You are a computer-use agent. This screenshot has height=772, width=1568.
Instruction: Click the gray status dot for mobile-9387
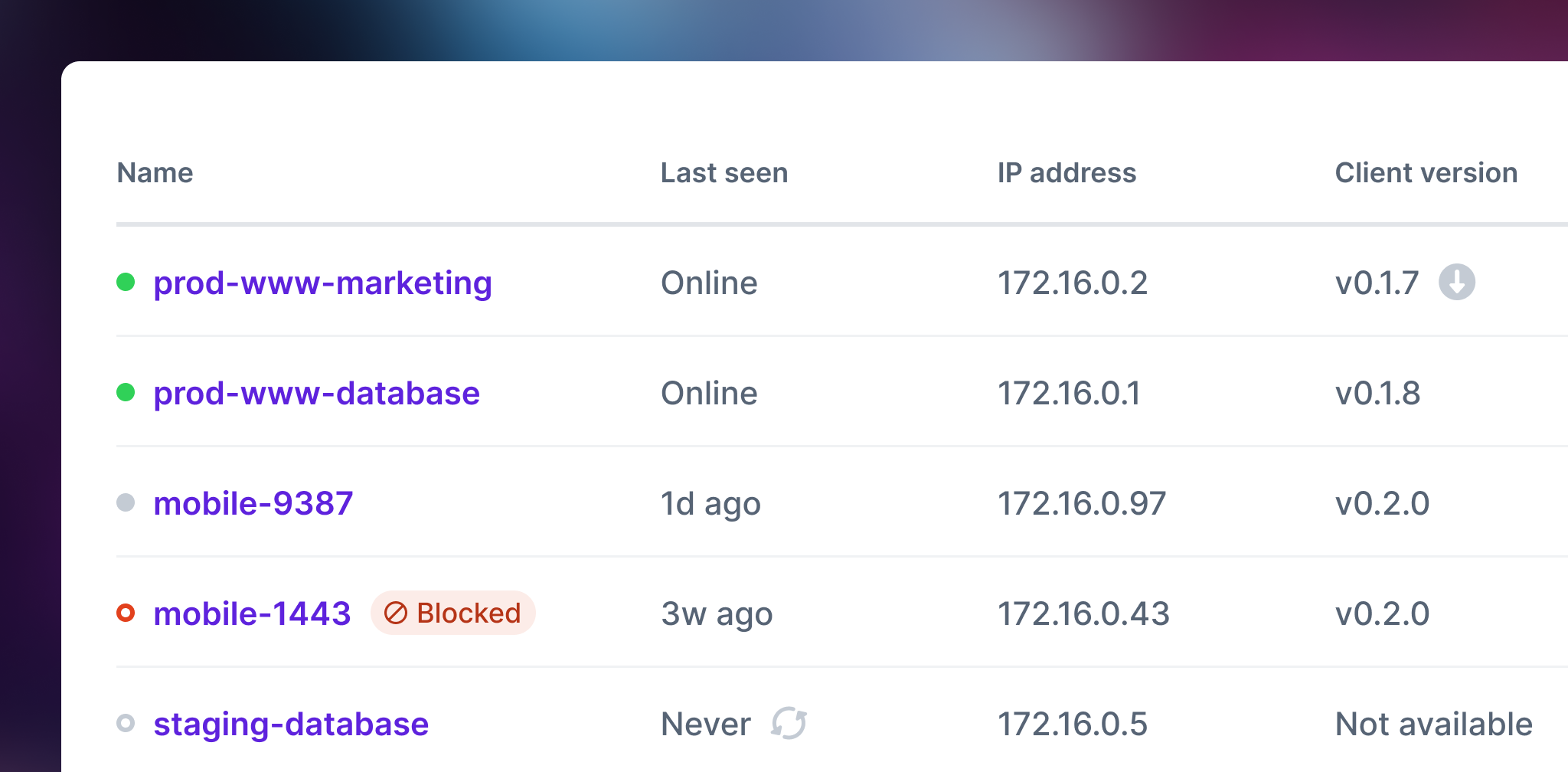coord(127,502)
